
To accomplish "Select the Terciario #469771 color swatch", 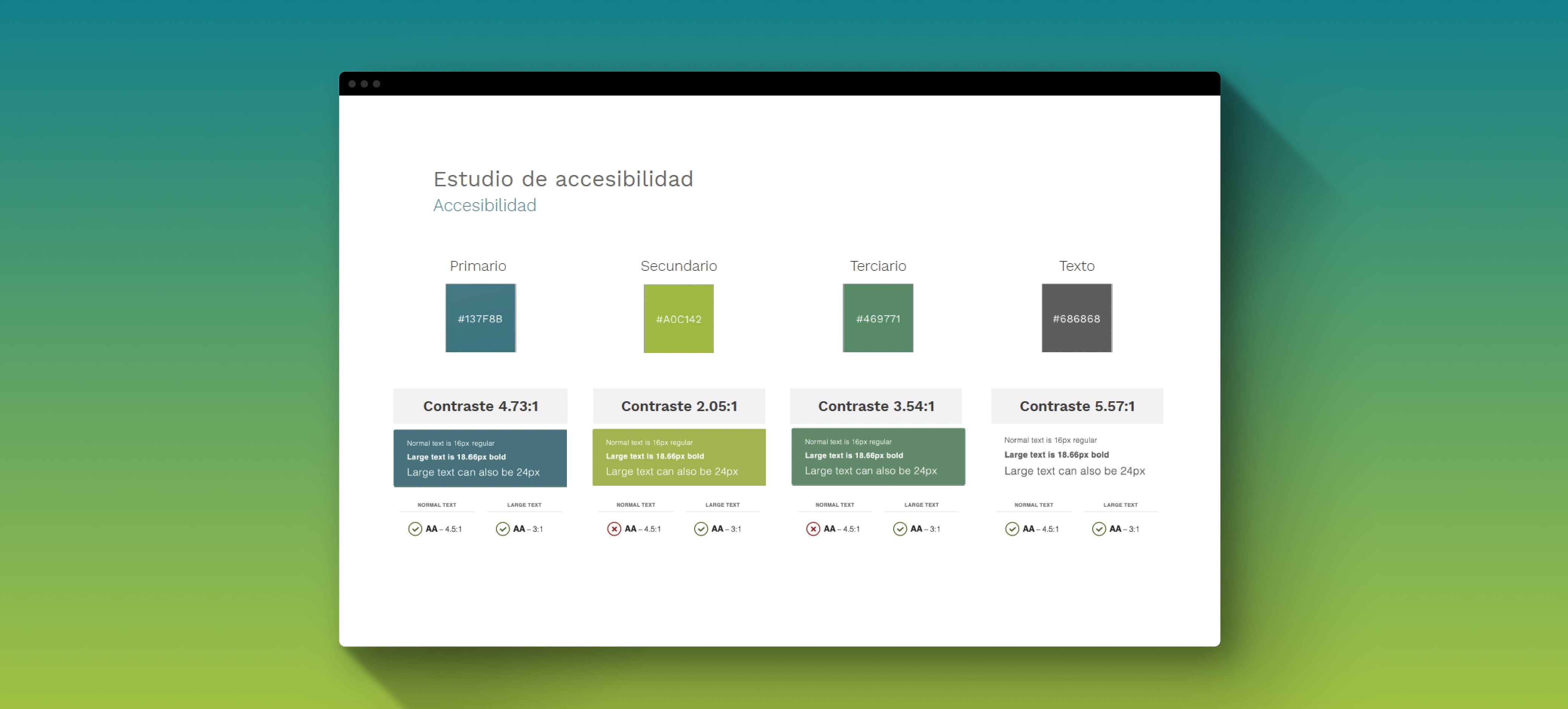I will pyautogui.click(x=878, y=318).
